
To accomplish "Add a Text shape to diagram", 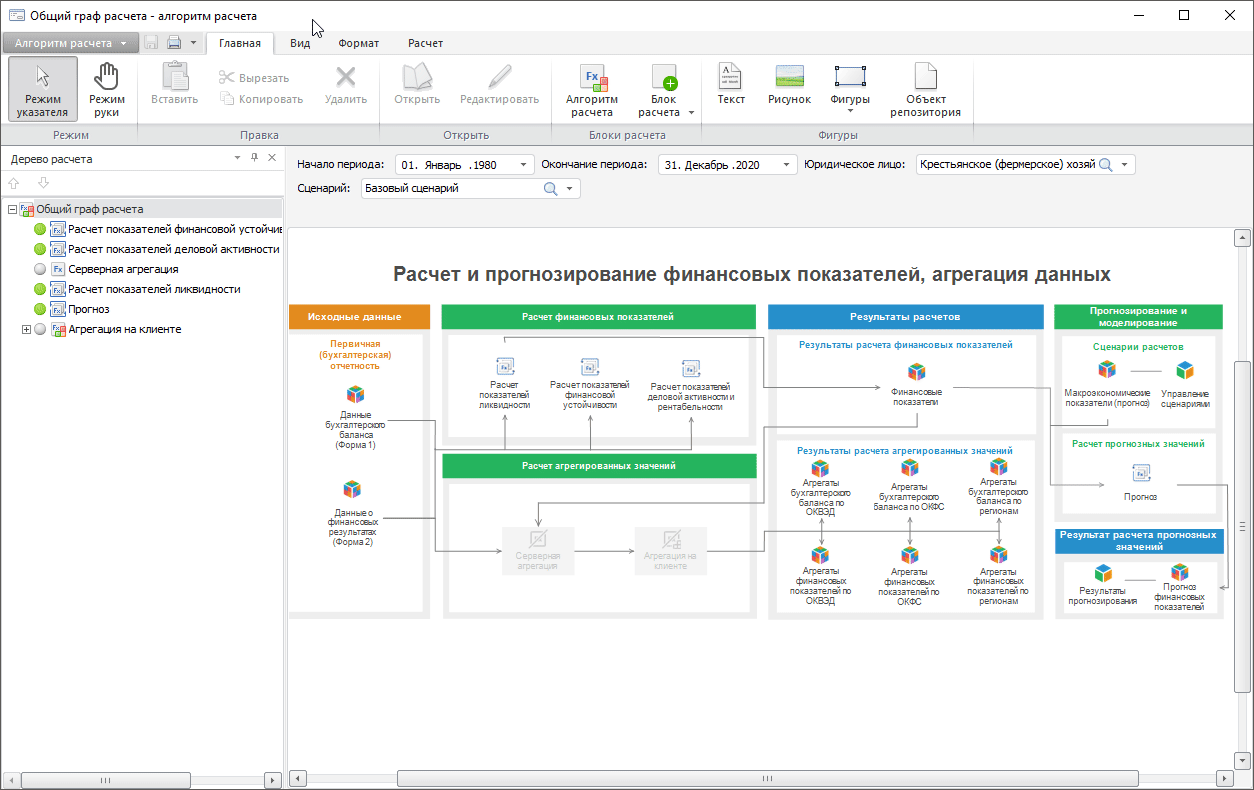I will pyautogui.click(x=731, y=86).
